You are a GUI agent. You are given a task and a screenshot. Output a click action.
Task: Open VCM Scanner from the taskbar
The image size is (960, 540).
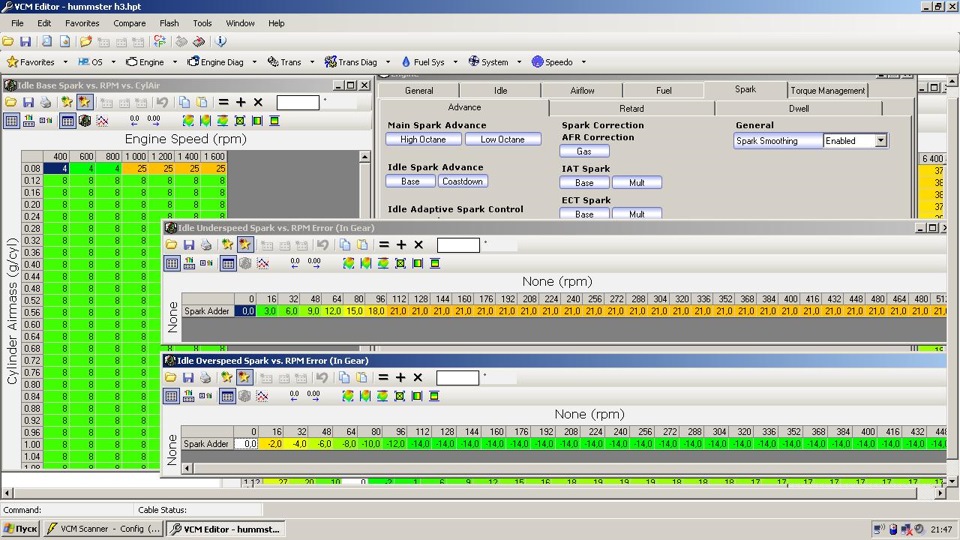(103, 529)
